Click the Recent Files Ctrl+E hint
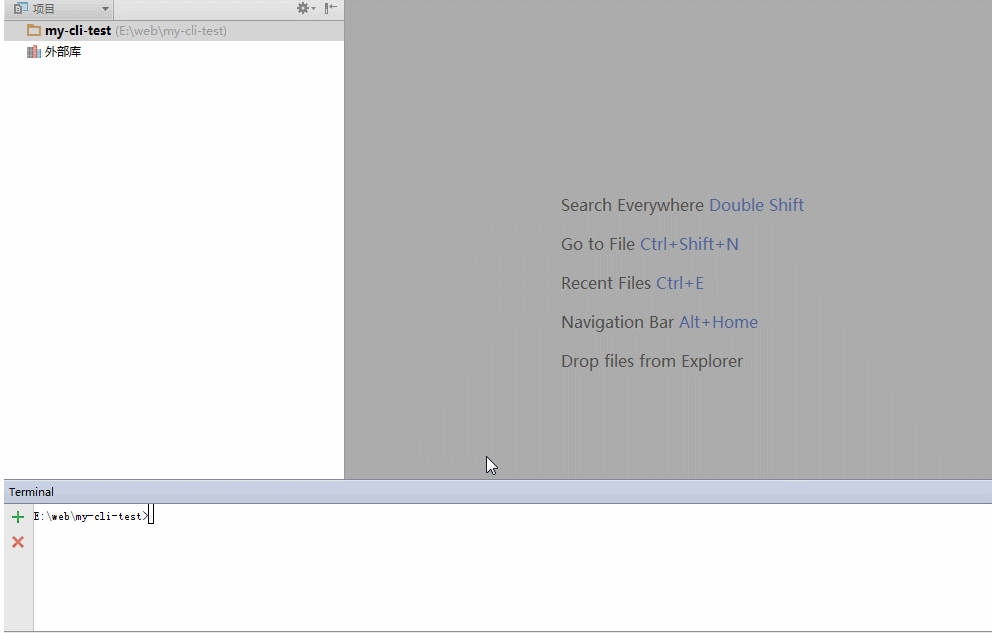The width and height of the screenshot is (992, 633). pos(632,283)
